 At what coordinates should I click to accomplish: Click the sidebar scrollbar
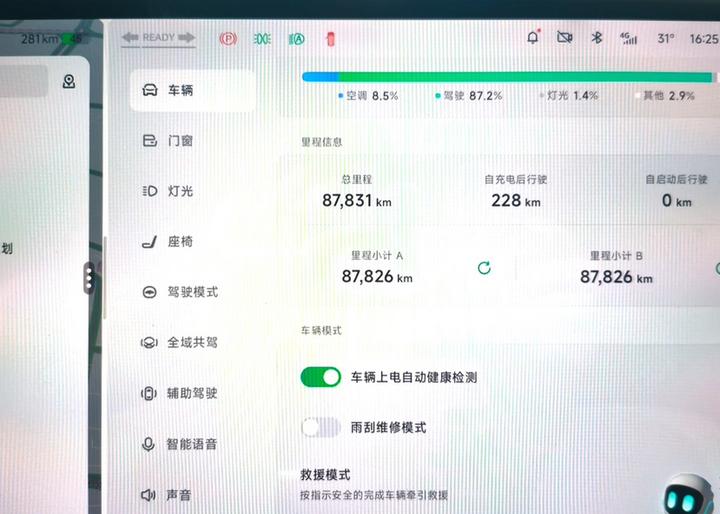point(105,278)
